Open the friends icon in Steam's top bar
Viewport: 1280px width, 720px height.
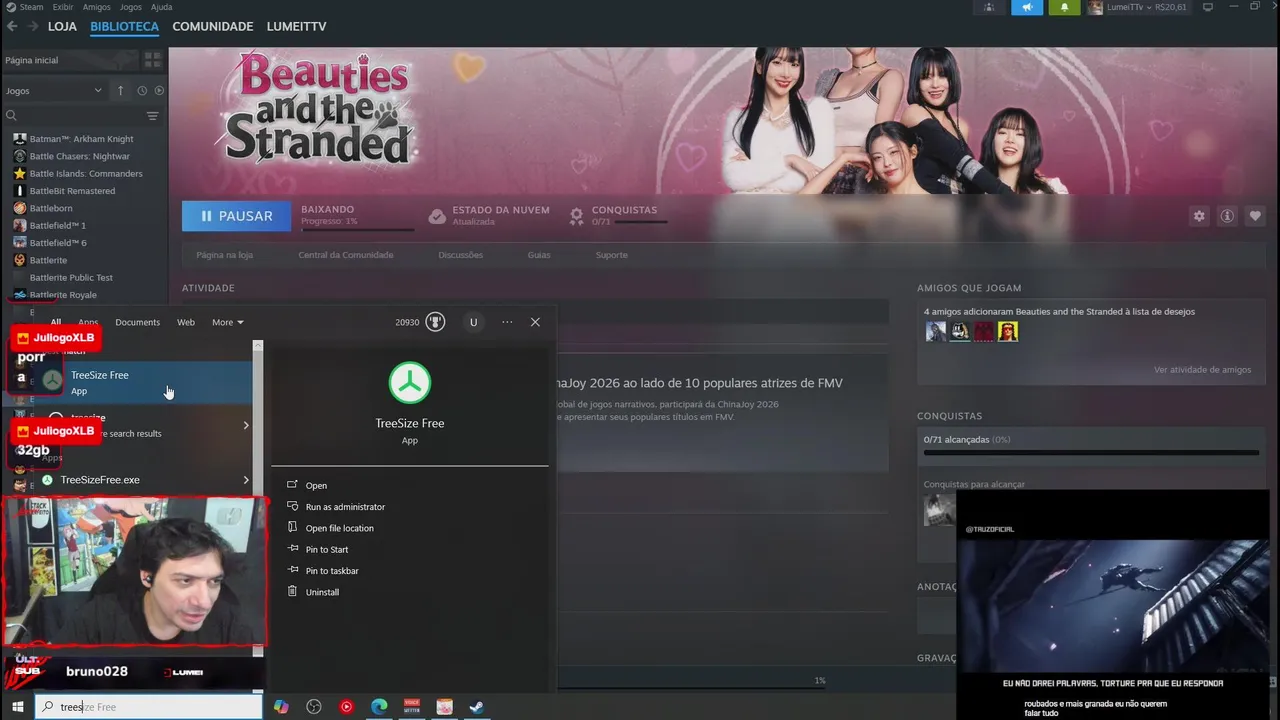[989, 7]
